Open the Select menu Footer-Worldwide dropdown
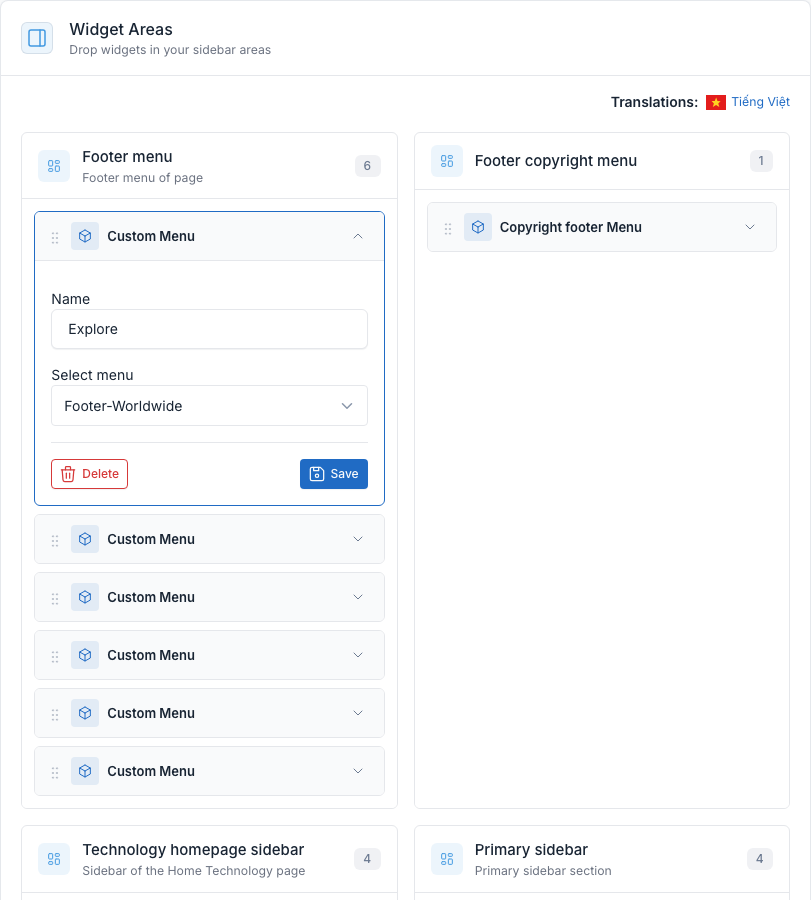Image resolution: width=811 pixels, height=900 pixels. pyautogui.click(x=209, y=406)
